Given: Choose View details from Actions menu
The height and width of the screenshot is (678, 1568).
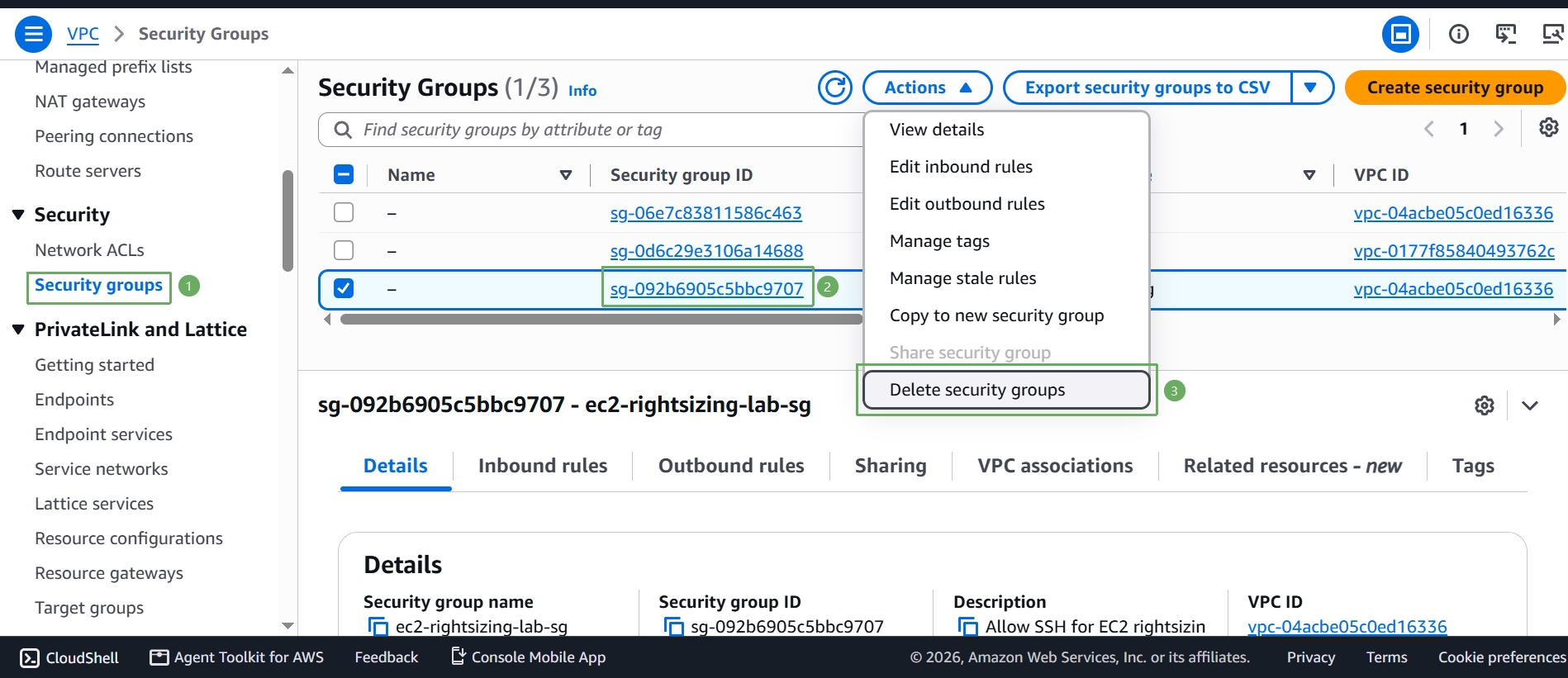Looking at the screenshot, I should click(1006, 130).
